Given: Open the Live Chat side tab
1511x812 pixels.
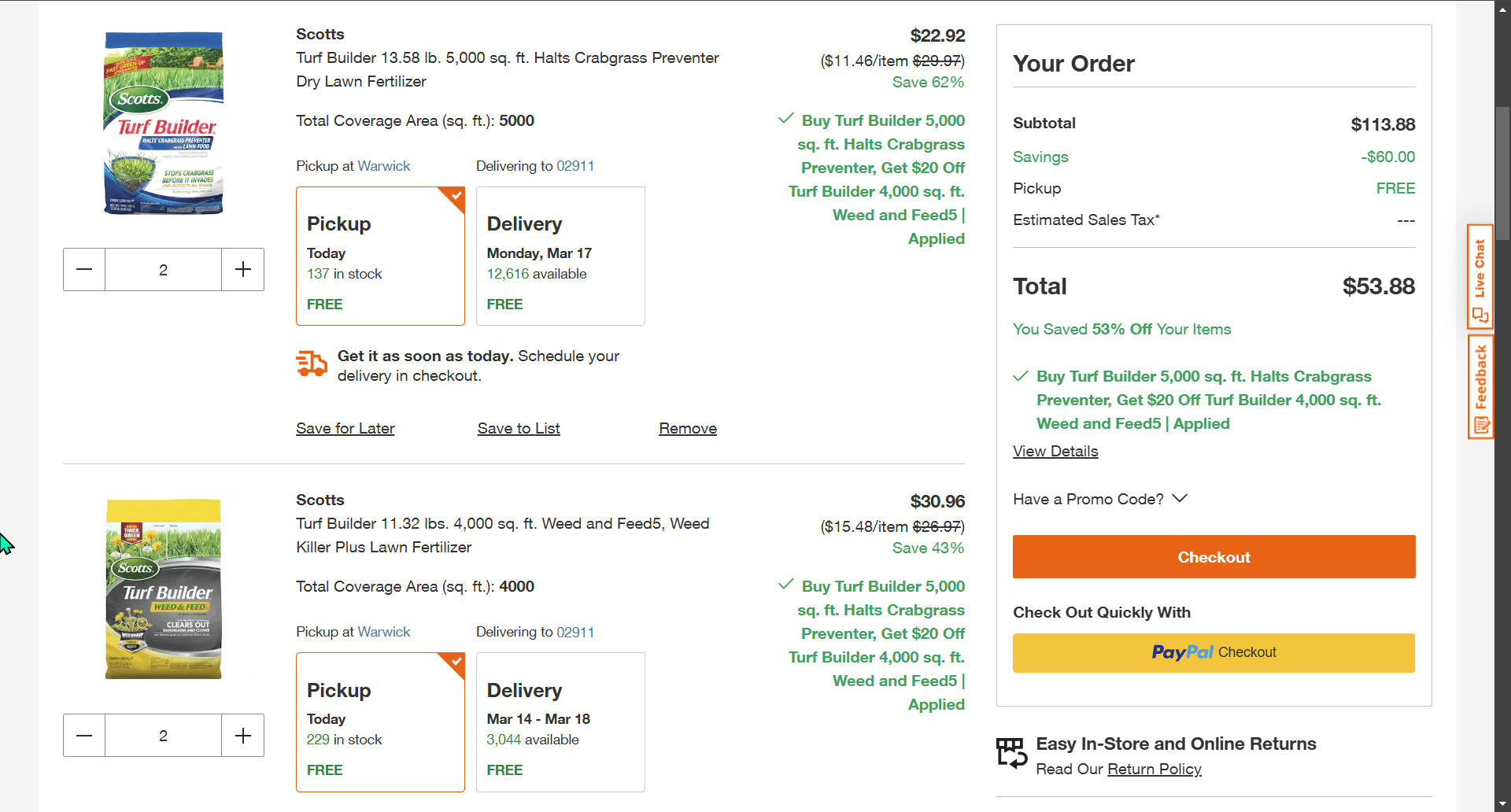Looking at the screenshot, I should (1480, 277).
